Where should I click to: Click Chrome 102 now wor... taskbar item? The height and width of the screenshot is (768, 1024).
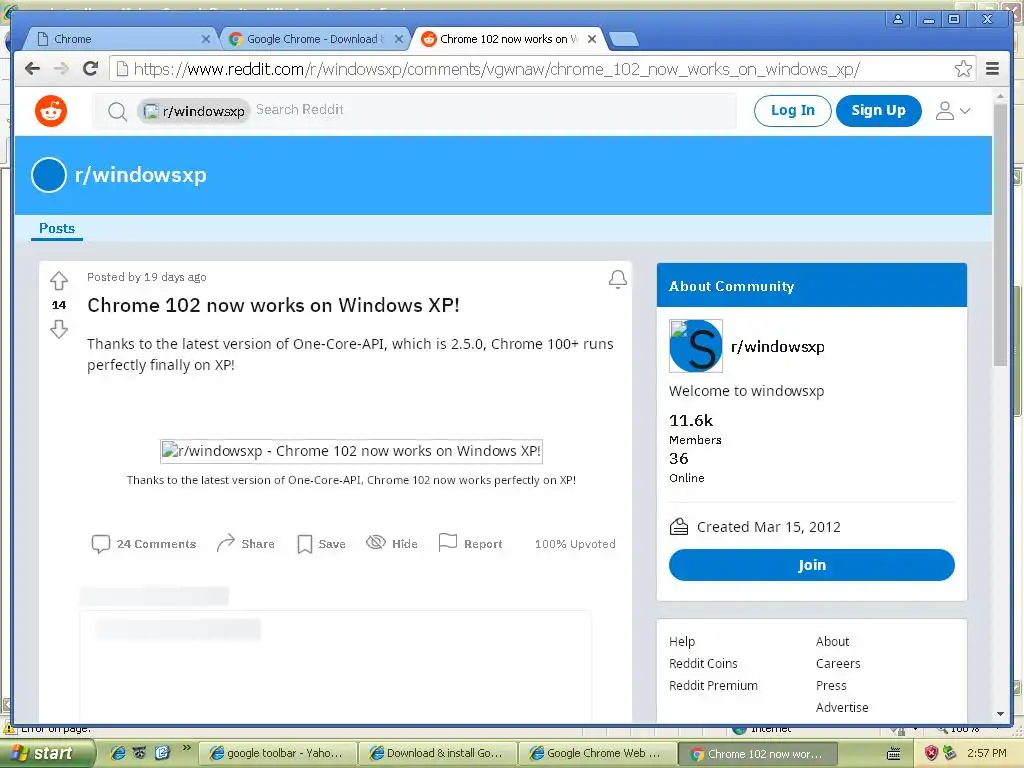click(x=758, y=753)
